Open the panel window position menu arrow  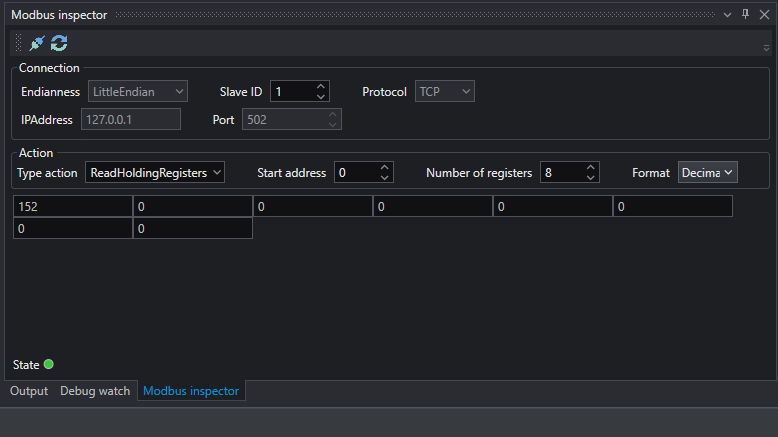pyautogui.click(x=727, y=15)
